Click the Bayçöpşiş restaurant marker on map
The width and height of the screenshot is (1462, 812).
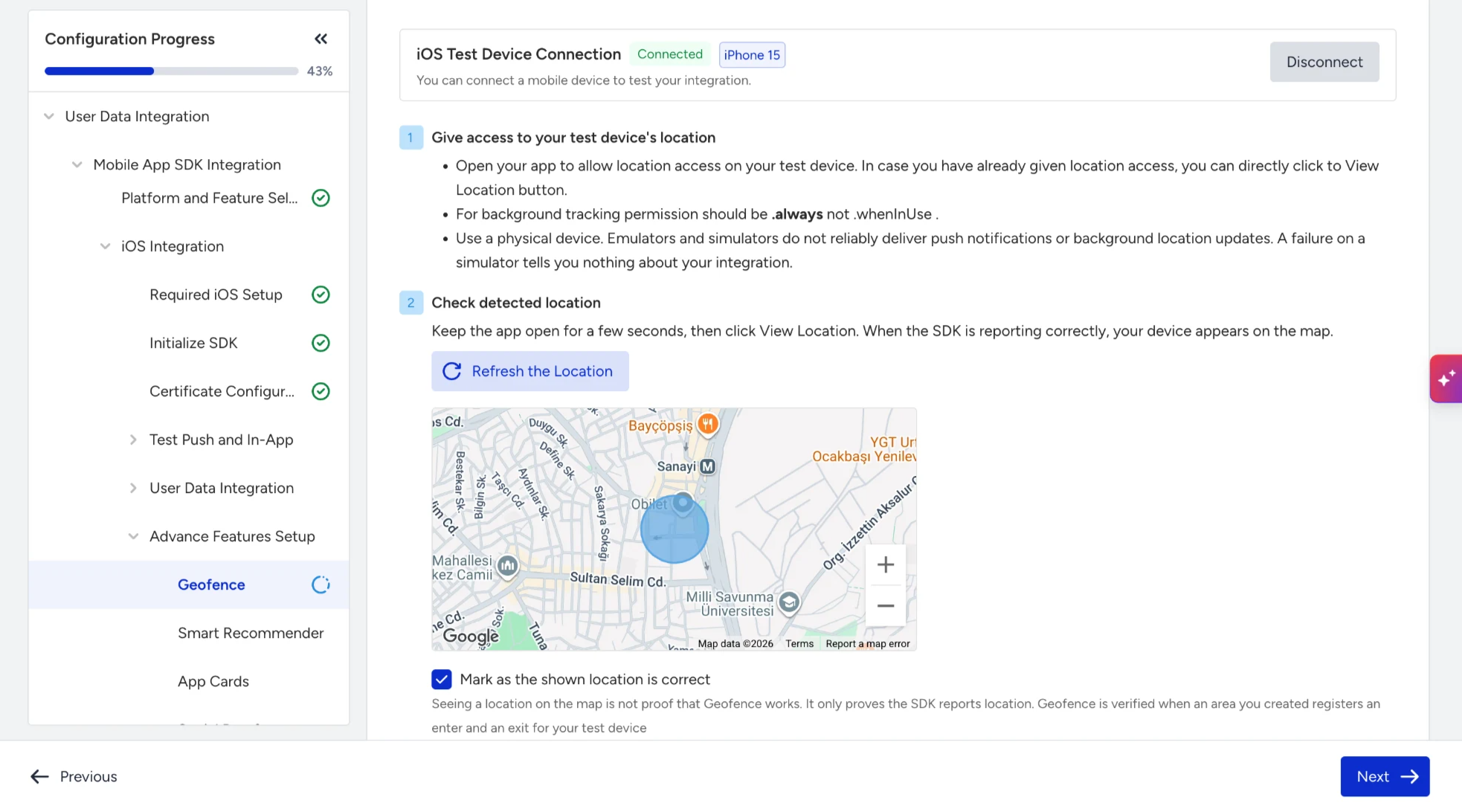coord(707,424)
